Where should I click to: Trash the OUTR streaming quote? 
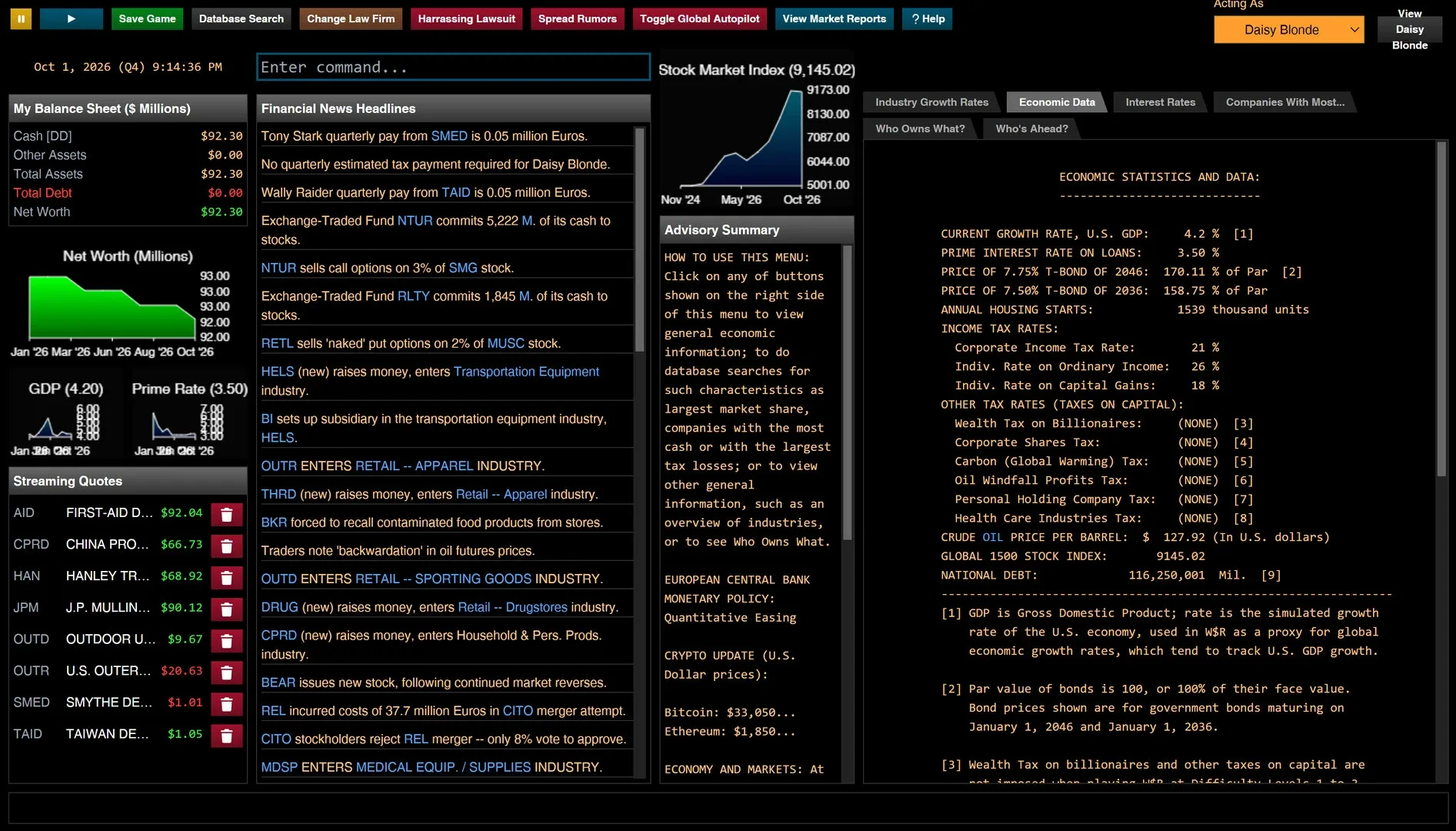point(227,672)
